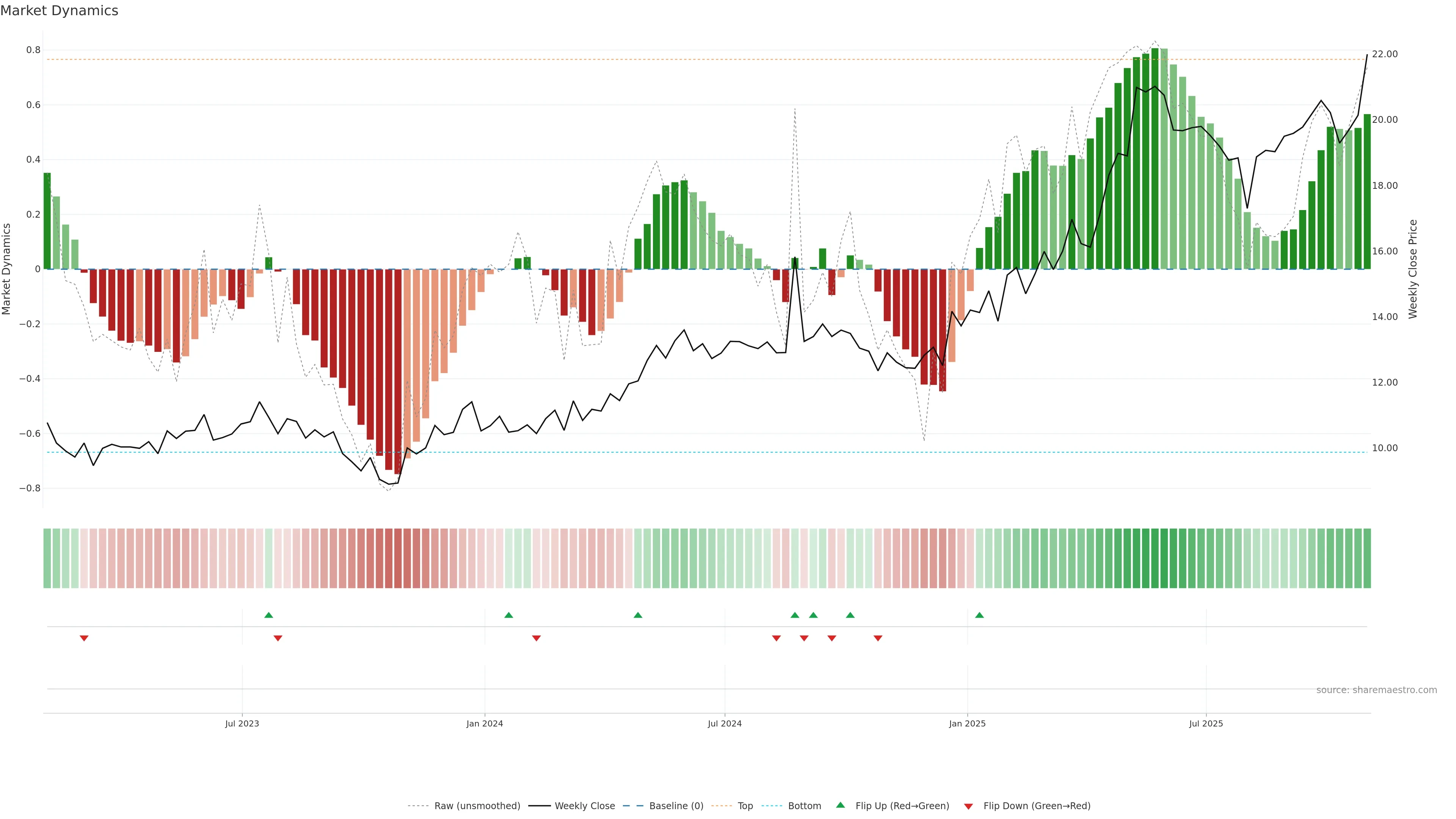Click the leftmost red Flip Down triangle marker

pyautogui.click(x=84, y=638)
